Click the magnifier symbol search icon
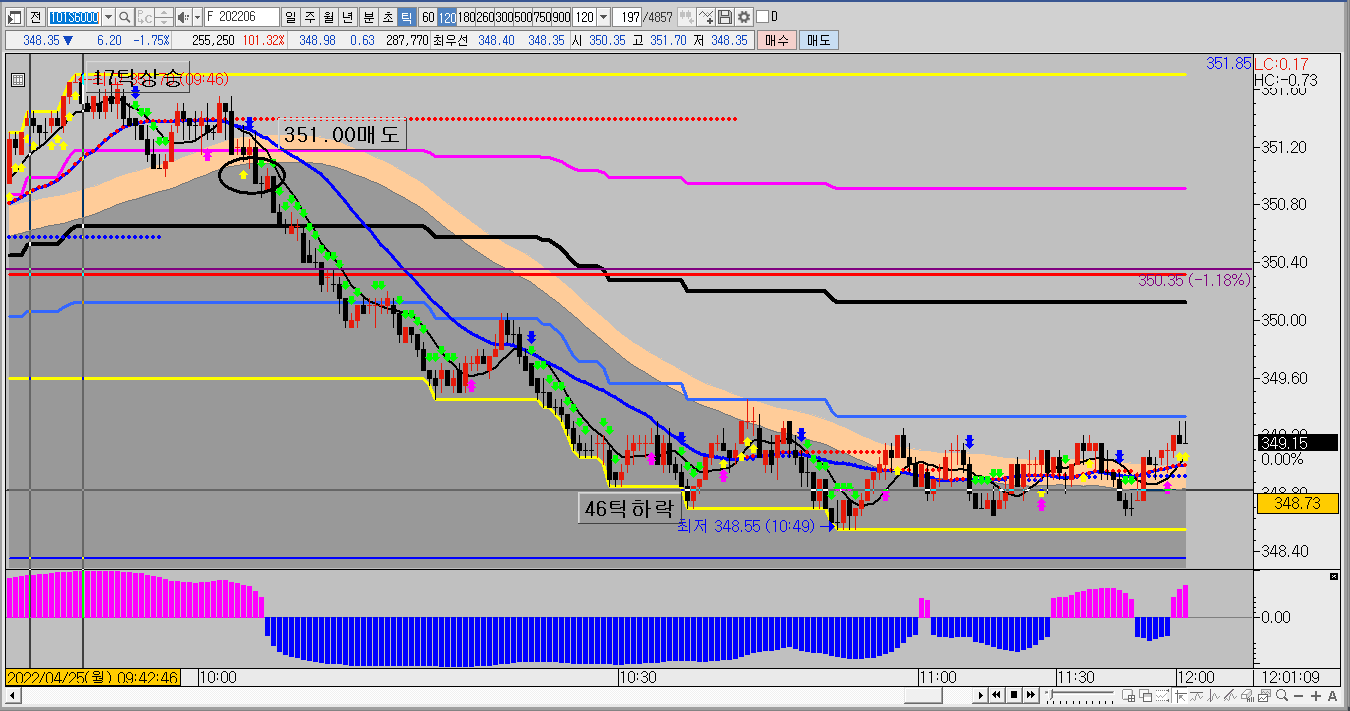This screenshot has width=1350, height=711. 124,17
